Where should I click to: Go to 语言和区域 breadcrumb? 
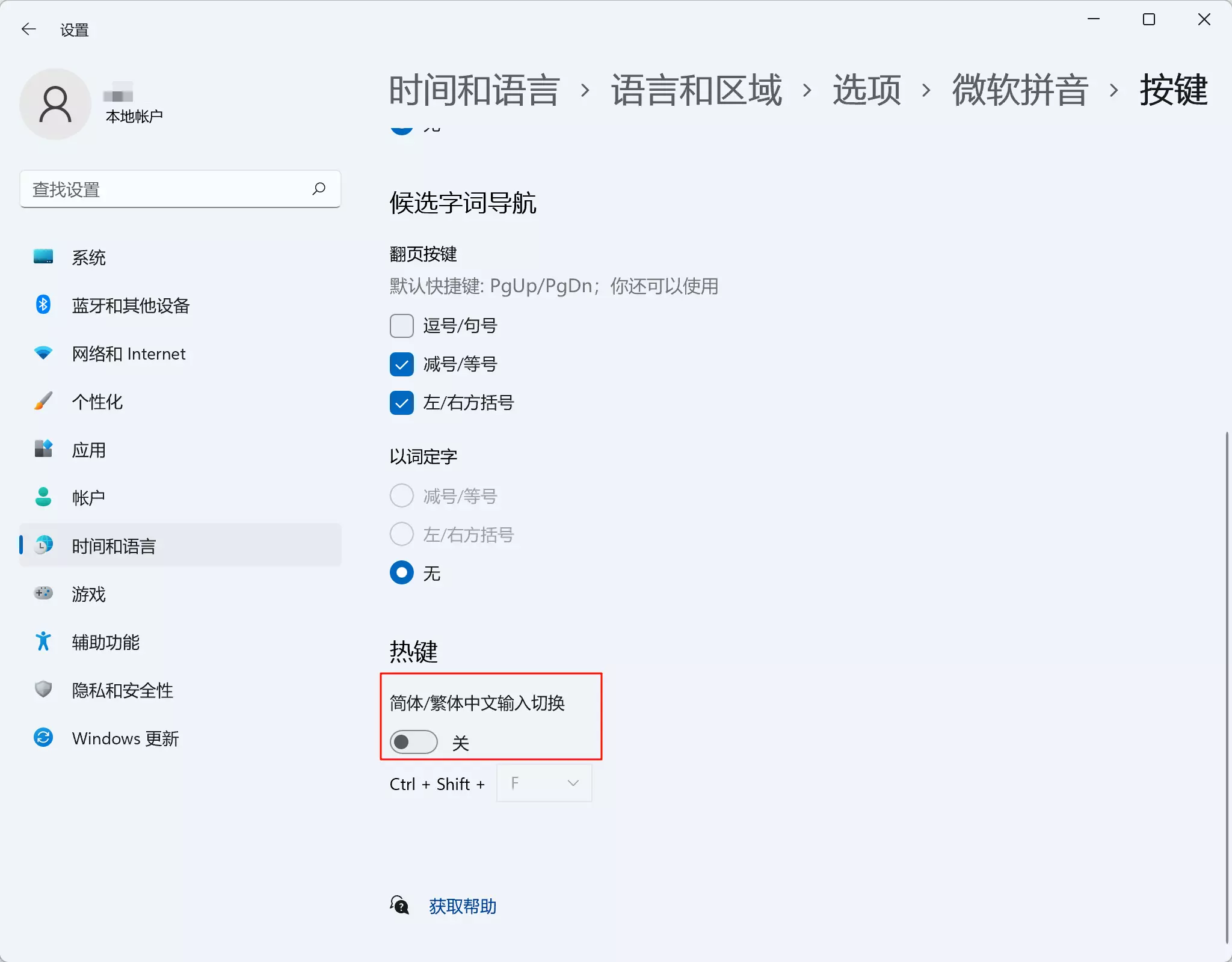tap(696, 90)
